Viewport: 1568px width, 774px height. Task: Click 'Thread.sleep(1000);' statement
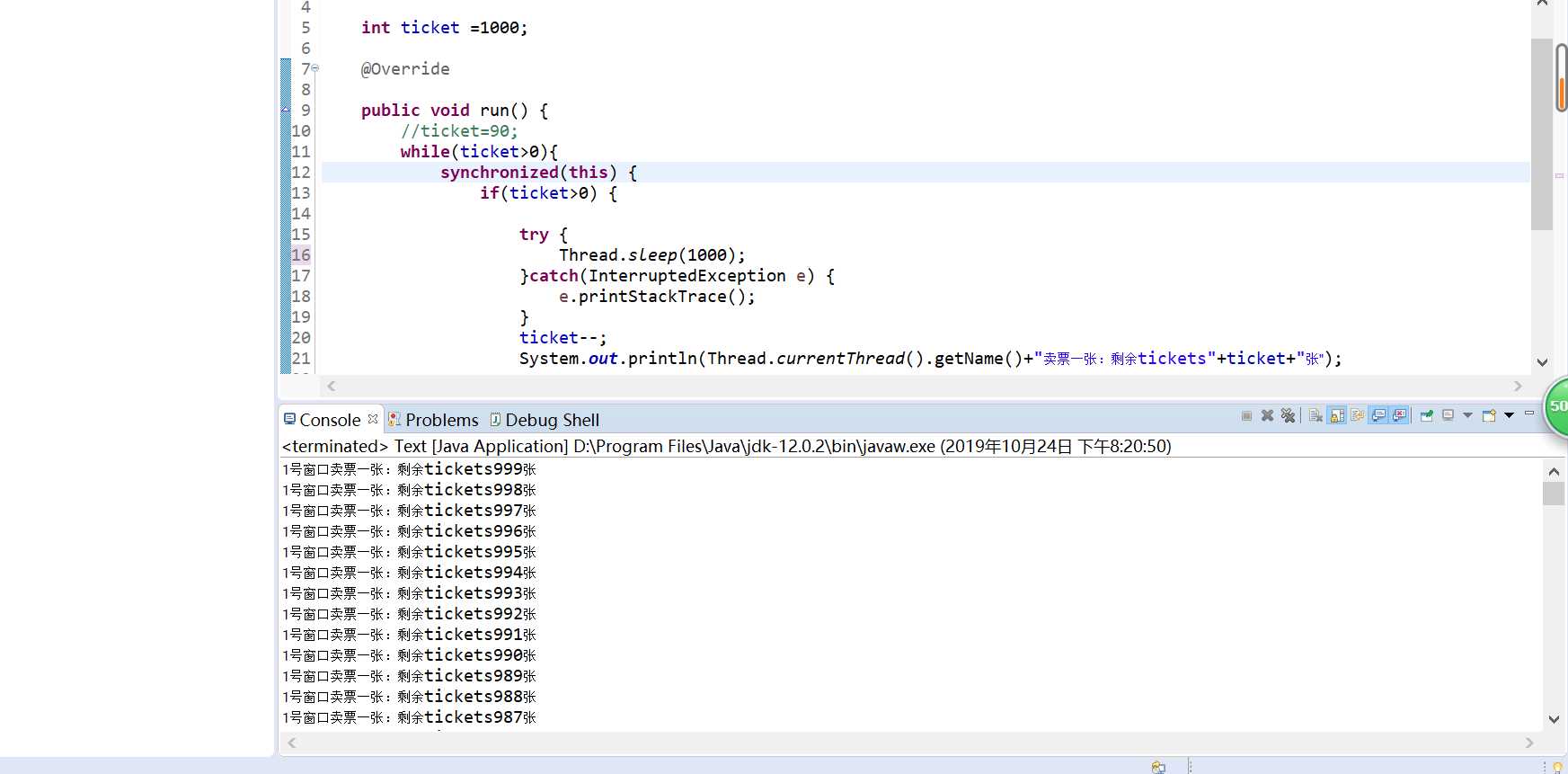coord(651,255)
